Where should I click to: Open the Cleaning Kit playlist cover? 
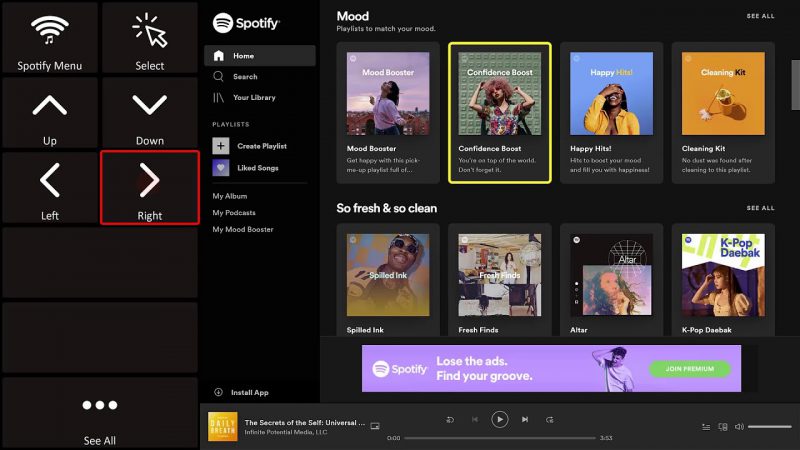[x=723, y=93]
